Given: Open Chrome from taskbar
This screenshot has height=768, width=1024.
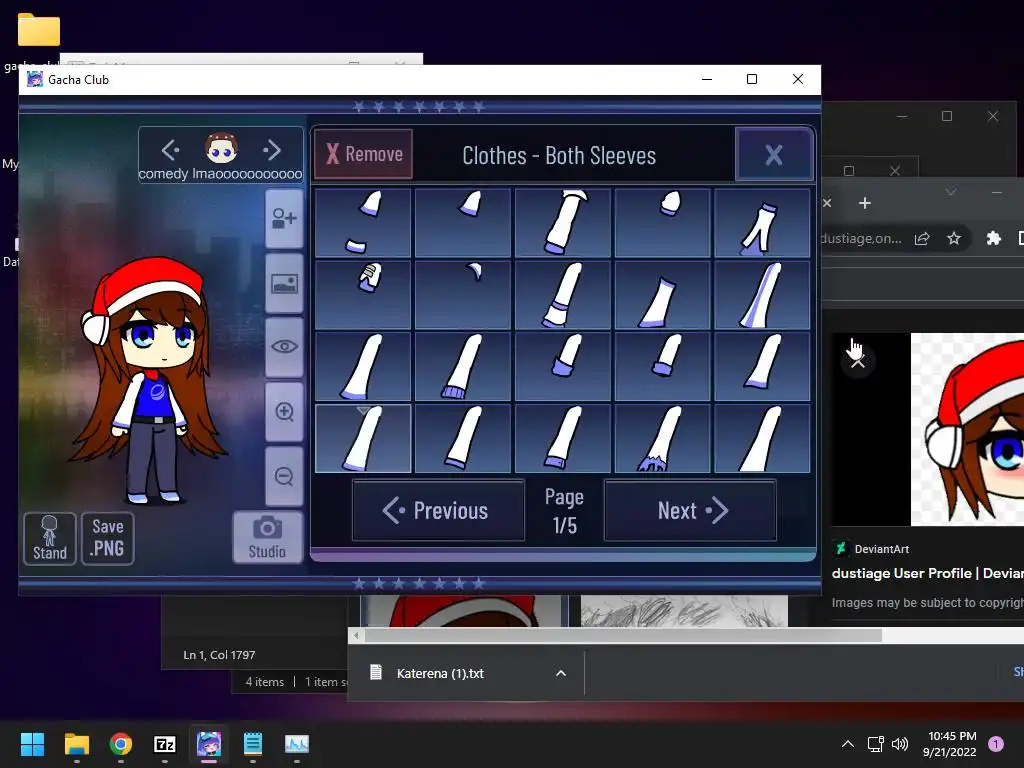Looking at the screenshot, I should point(121,744).
